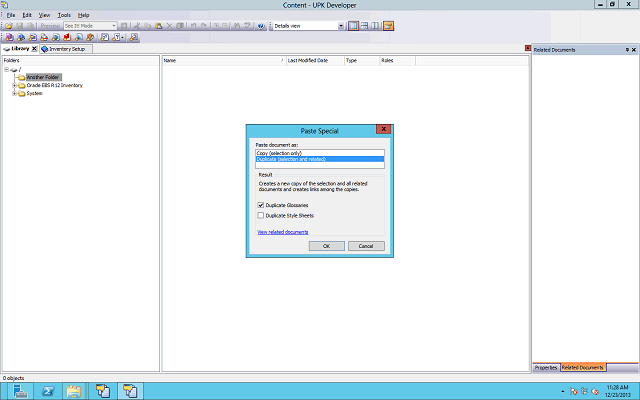Sort by the Name column header
The width and height of the screenshot is (640, 400).
pos(224,60)
